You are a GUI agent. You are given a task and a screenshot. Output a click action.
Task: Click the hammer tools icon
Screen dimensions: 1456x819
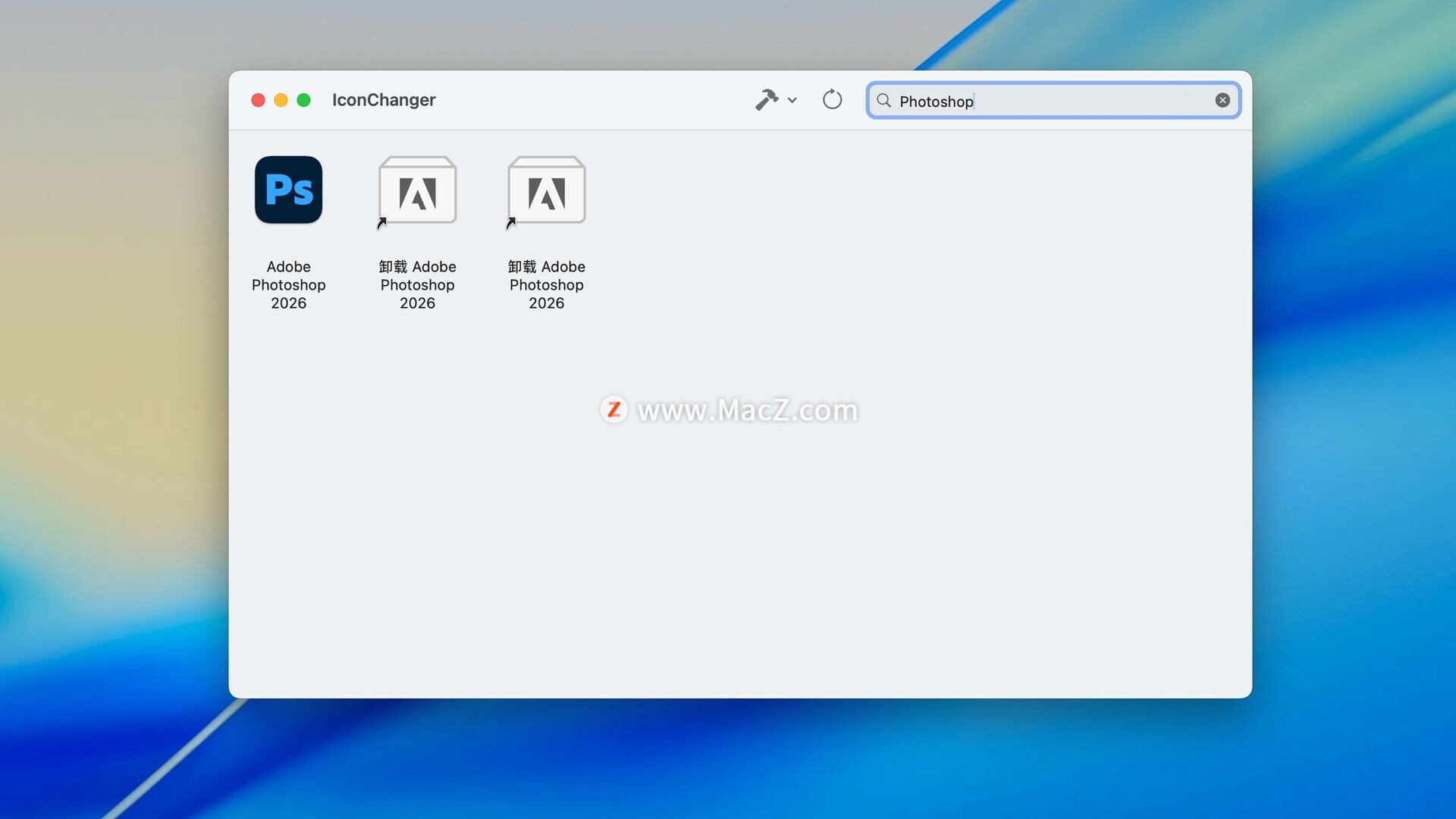click(767, 100)
